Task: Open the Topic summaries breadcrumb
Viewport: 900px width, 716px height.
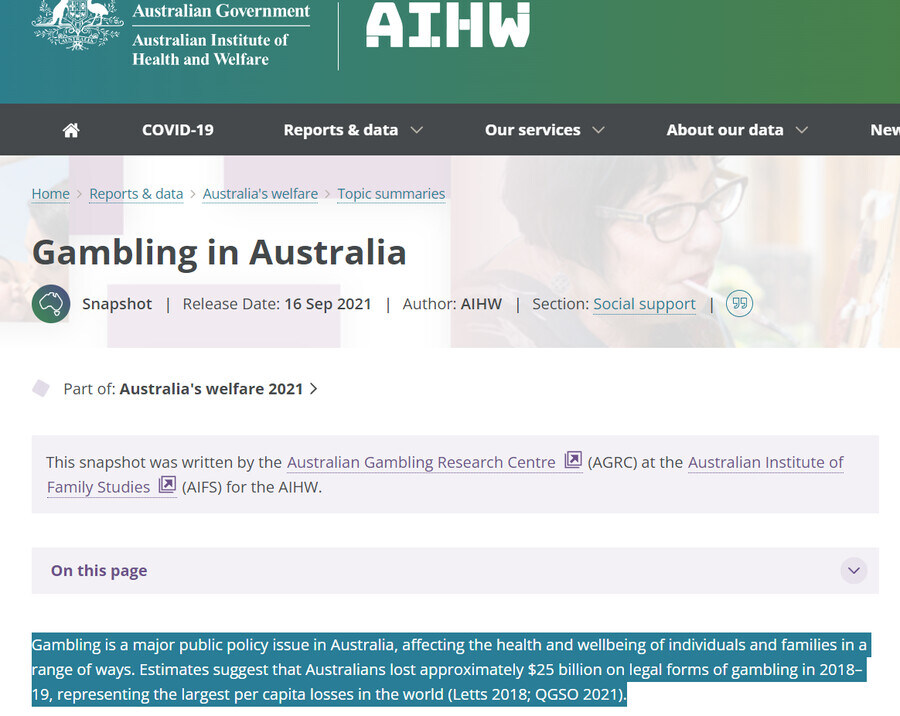Action: pyautogui.click(x=391, y=194)
